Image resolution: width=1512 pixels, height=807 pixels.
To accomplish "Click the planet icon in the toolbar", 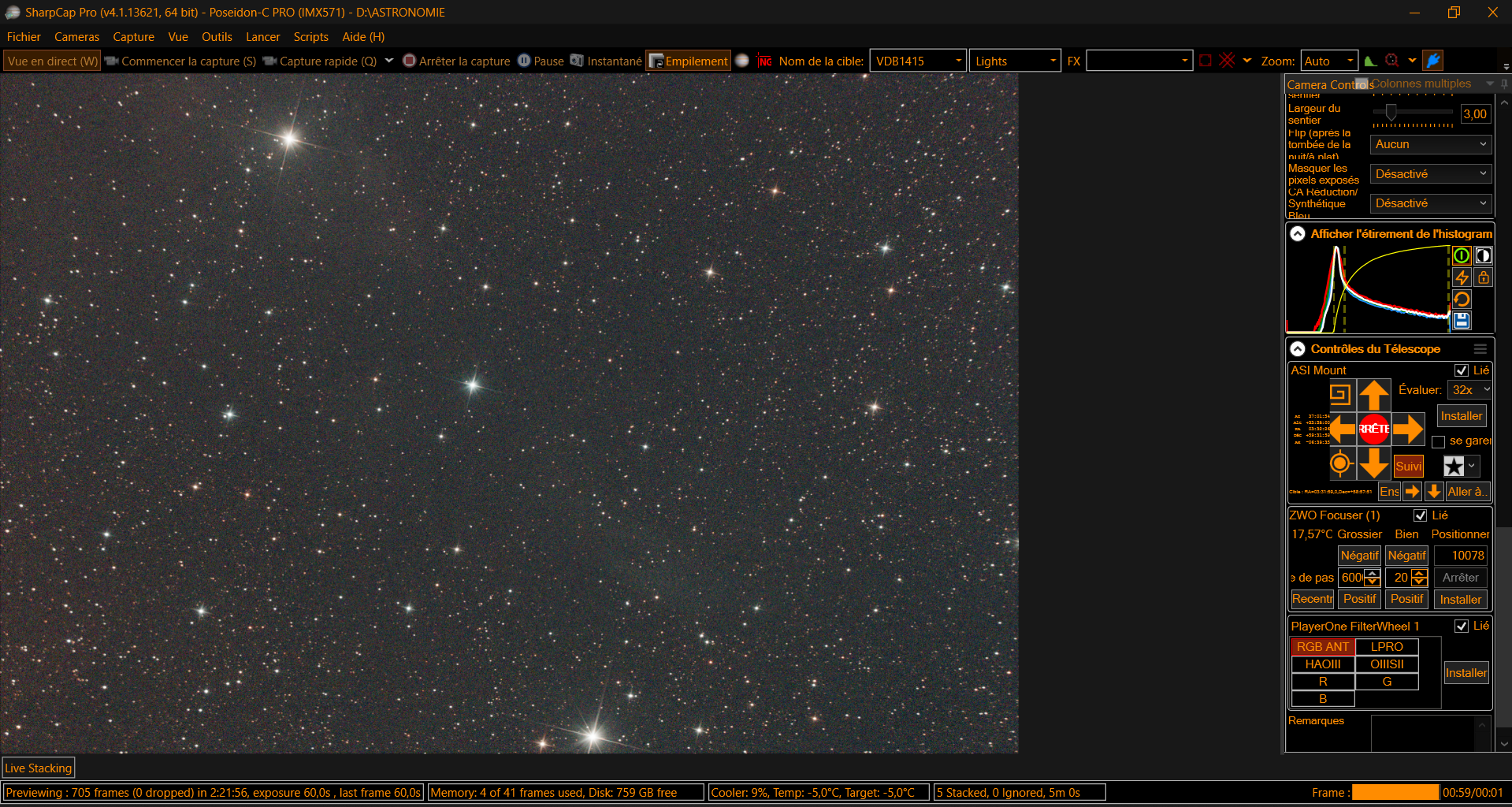I will (x=741, y=61).
